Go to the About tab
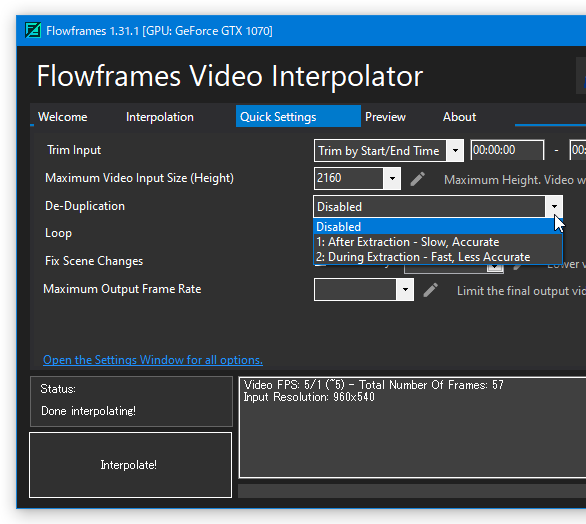 click(x=460, y=117)
